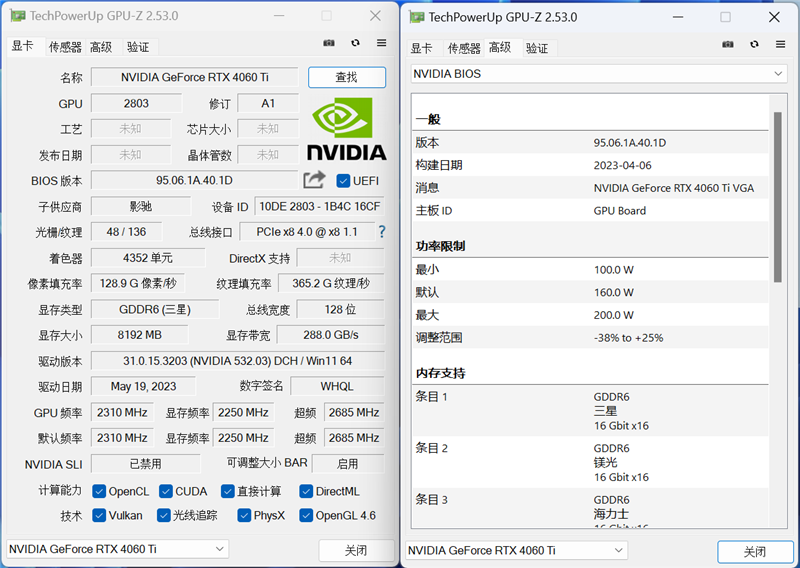800x568 pixels.
Task: Click 关闭 button in right window
Action: [x=755, y=552]
